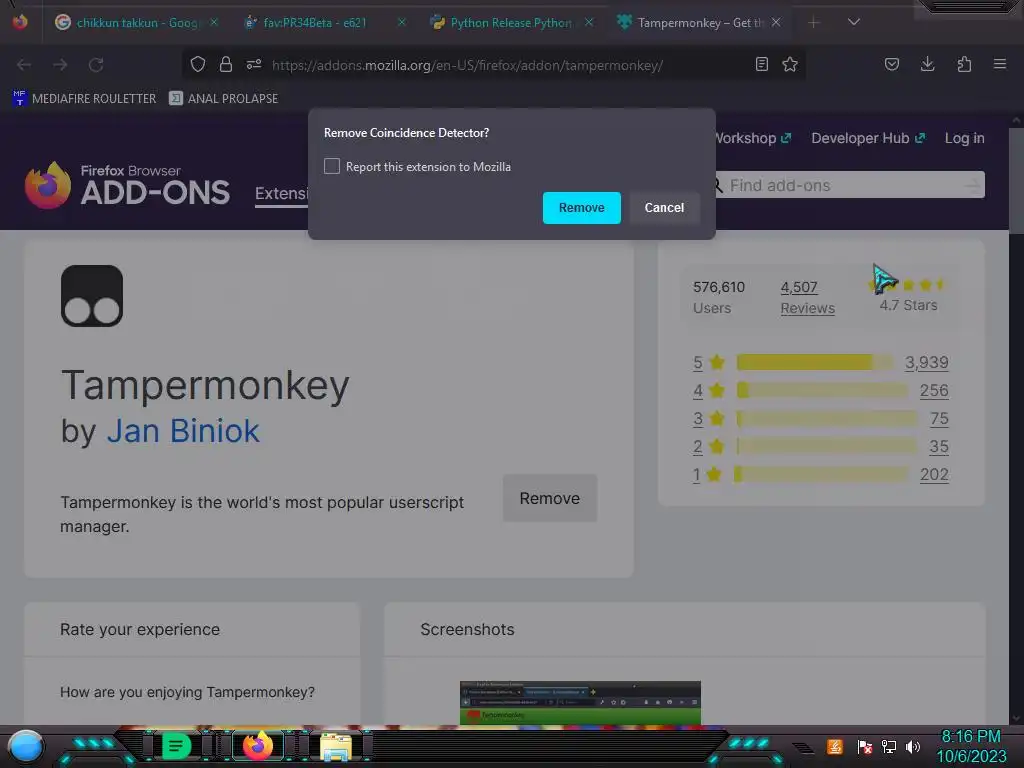Cancel the Remove Coincidence Detector dialog
1024x768 pixels.
pos(664,208)
